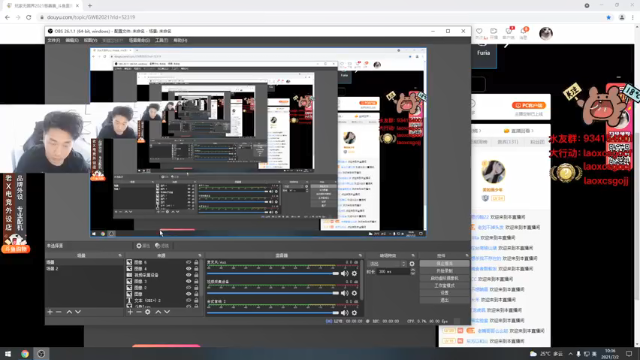Viewport: 640px width, 360px height.
Task: Increase transition duration with the up arrow
Action: click(413, 270)
